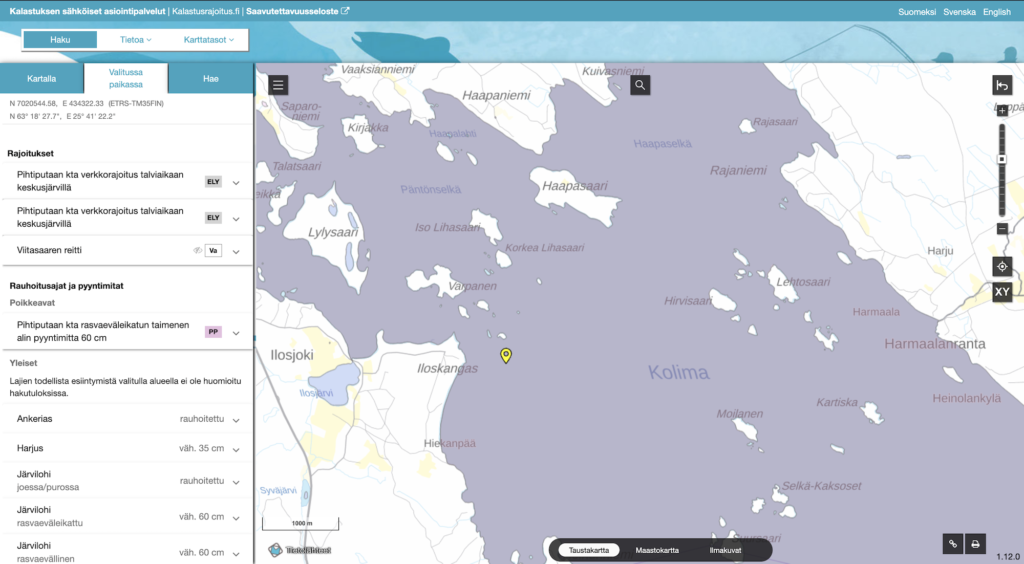Screen dimensions: 1024x564
Task: Click the map search magnifier icon
Action: pos(640,86)
